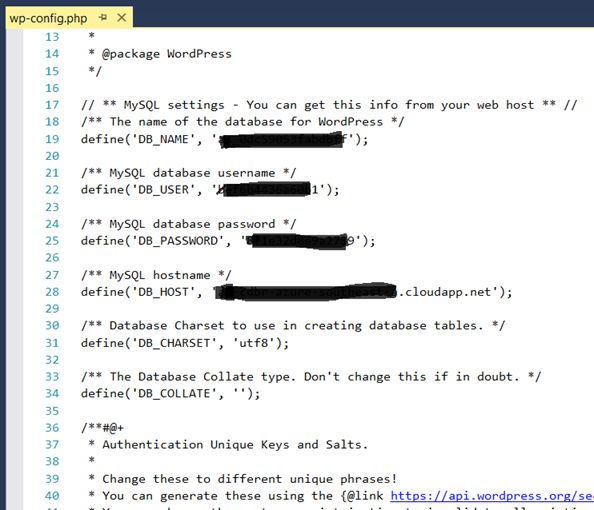
Task: Click the 'DB_PASSWORD' define statement
Action: [x=228, y=241]
